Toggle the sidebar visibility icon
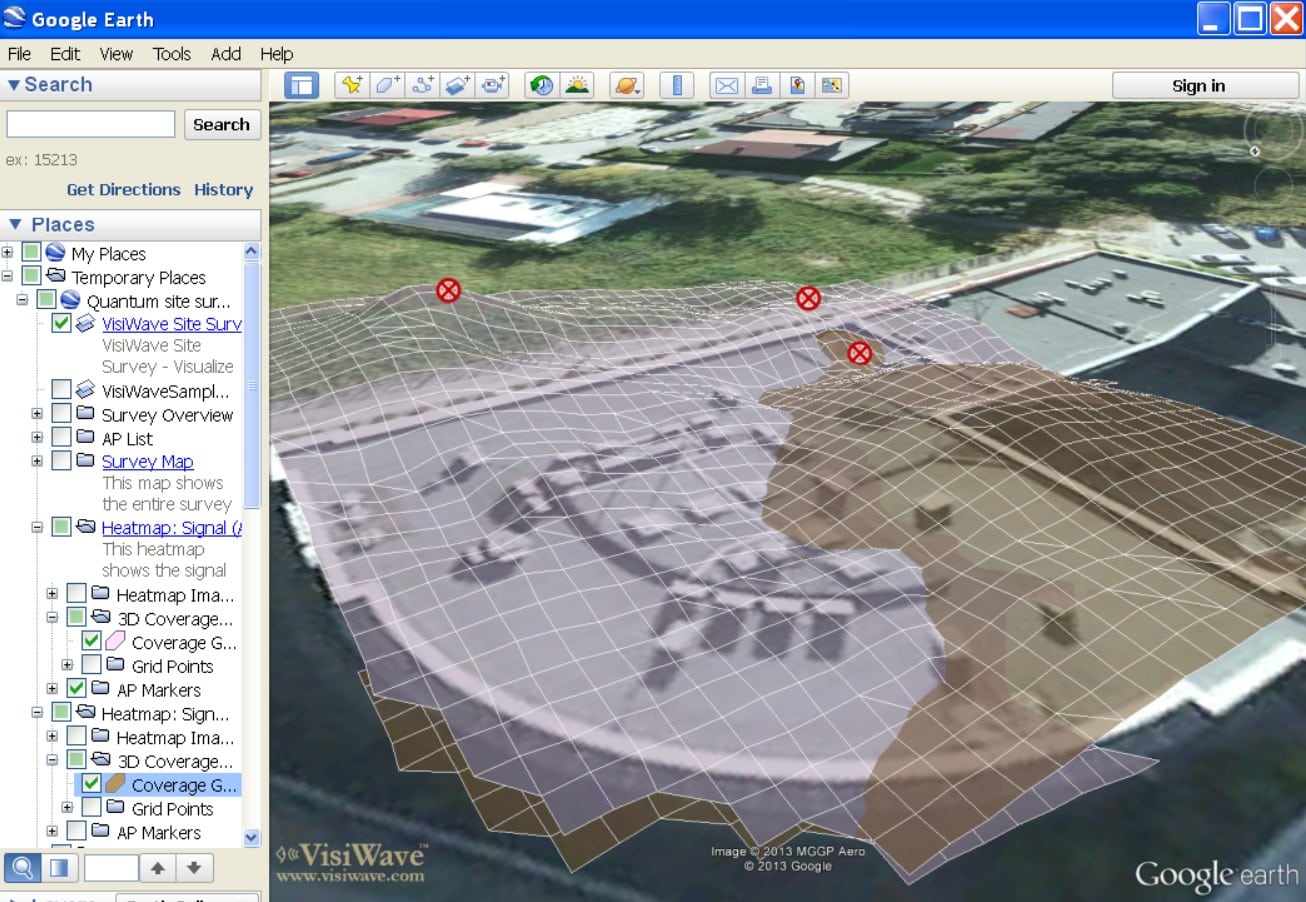1306x902 pixels. pos(300,85)
